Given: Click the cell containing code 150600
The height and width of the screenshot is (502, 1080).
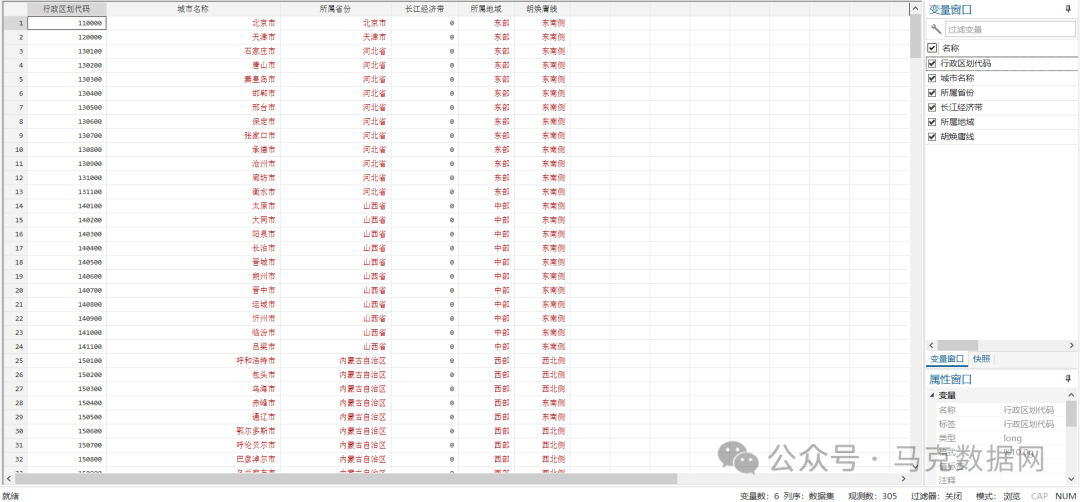Looking at the screenshot, I should point(67,430).
